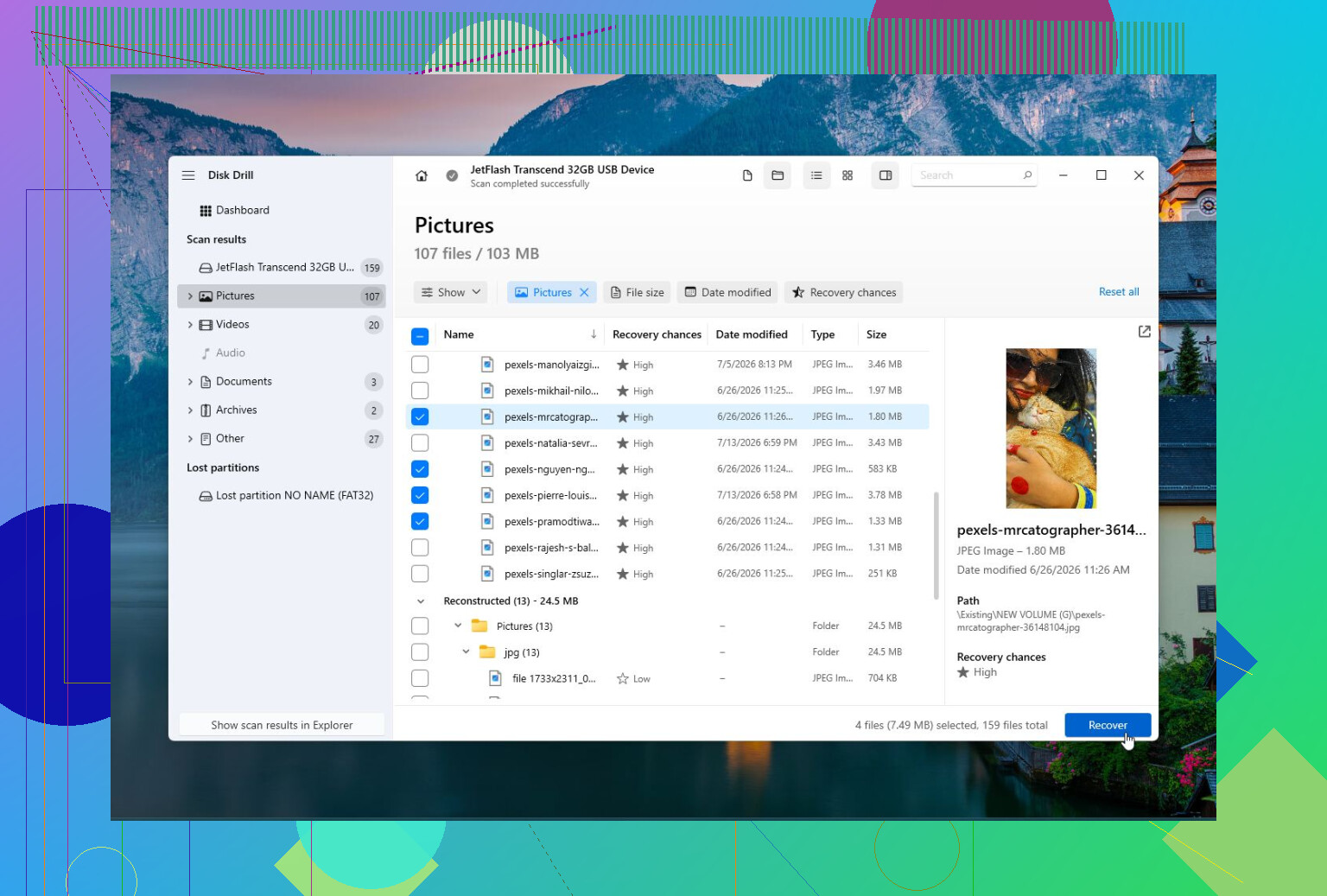
Task: Remove the Pictures filter chip
Action: click(585, 292)
